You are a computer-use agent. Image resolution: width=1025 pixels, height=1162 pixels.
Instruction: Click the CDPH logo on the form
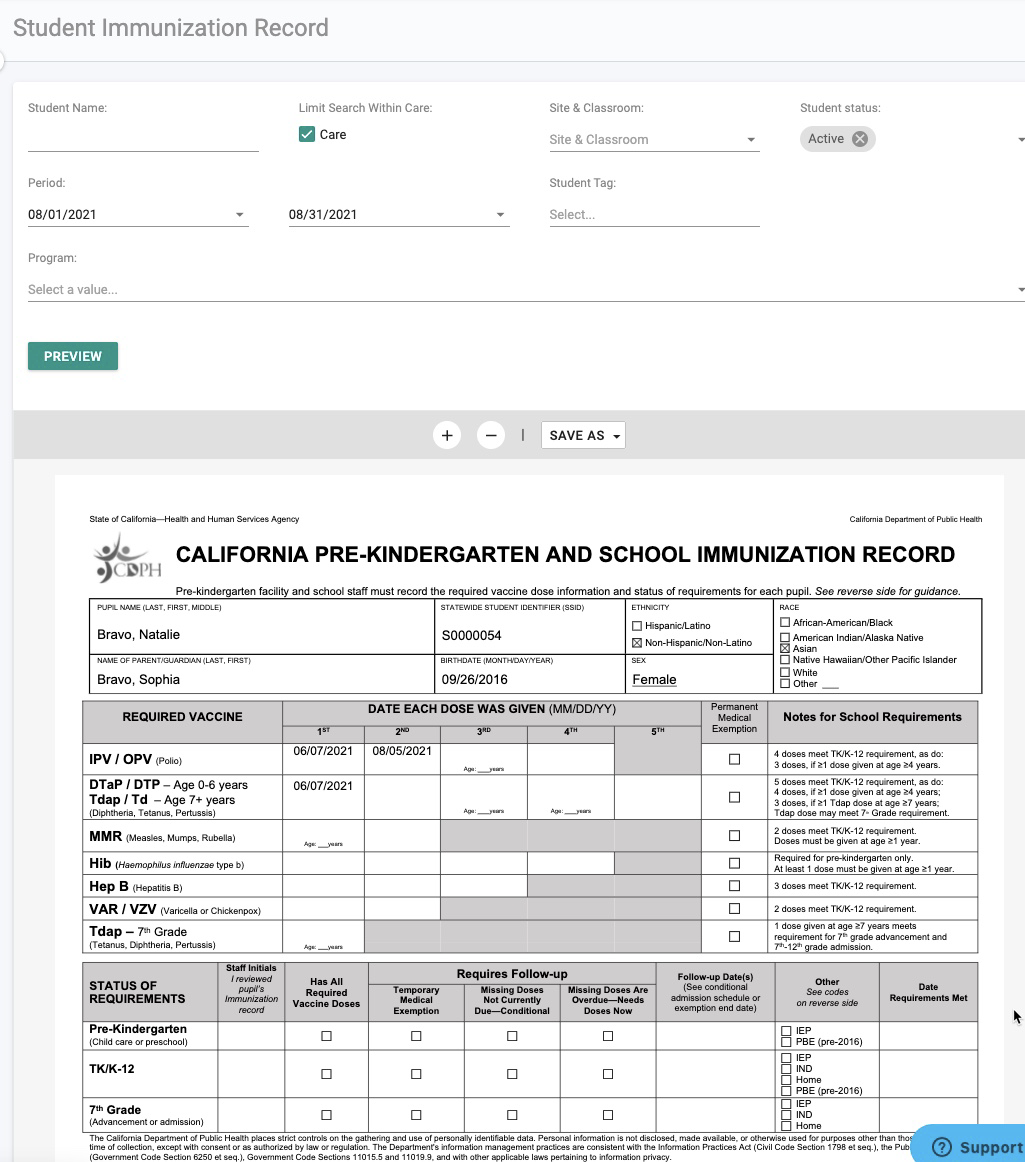tap(121, 558)
